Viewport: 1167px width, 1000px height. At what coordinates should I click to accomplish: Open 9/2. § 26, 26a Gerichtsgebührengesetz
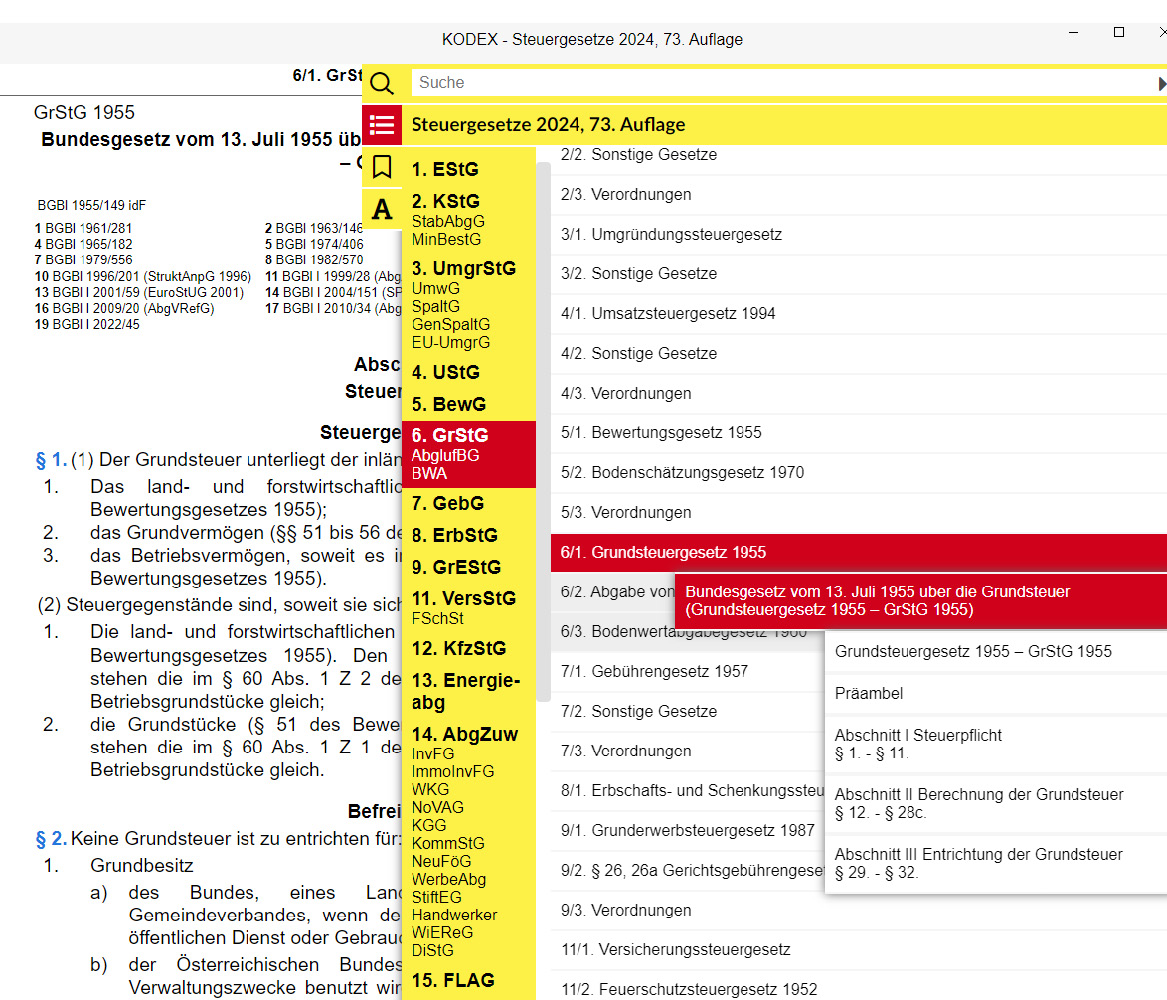tap(688, 871)
